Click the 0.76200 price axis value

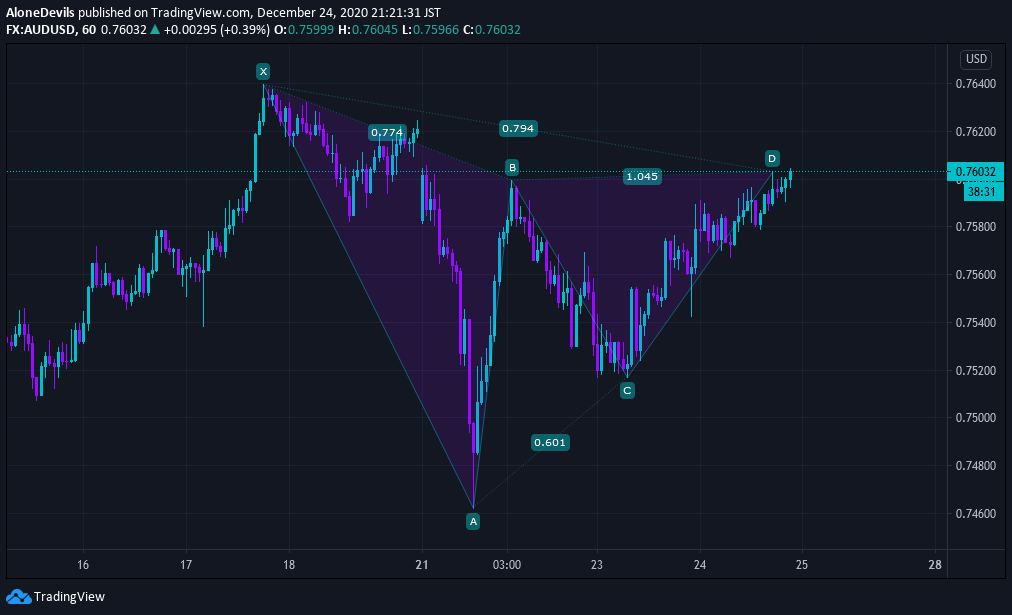pos(975,132)
